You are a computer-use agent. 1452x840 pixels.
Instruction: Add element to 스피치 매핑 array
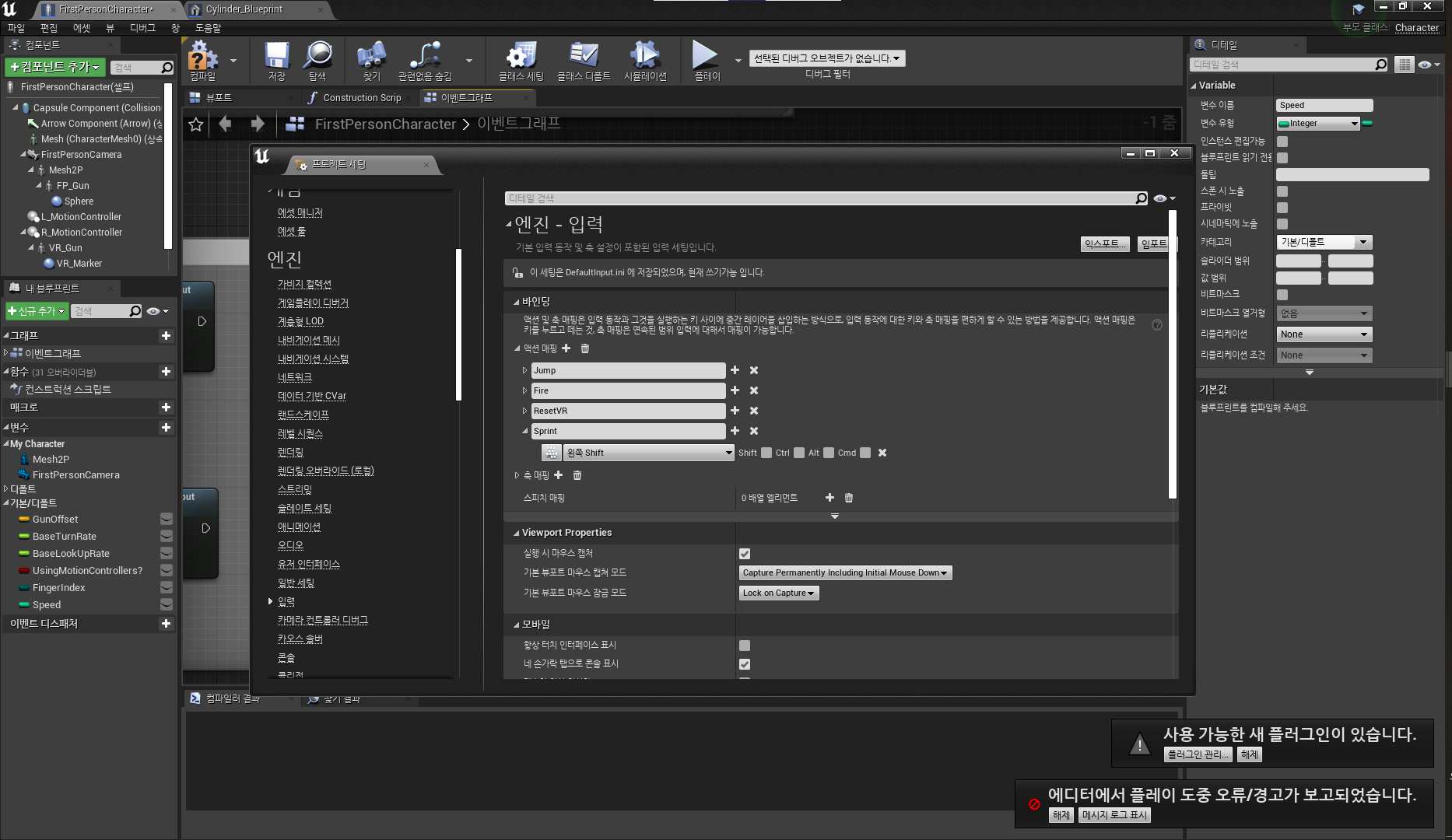pyautogui.click(x=829, y=498)
